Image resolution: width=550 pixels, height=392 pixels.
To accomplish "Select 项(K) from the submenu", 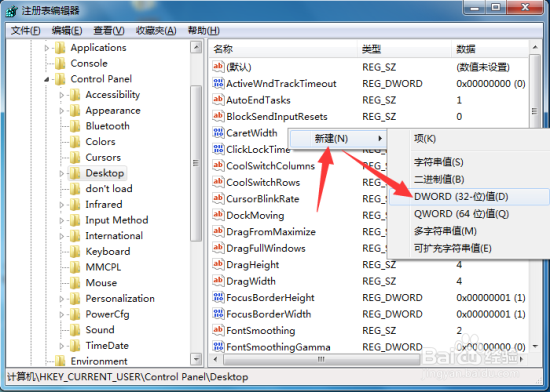I will pyautogui.click(x=469, y=139).
